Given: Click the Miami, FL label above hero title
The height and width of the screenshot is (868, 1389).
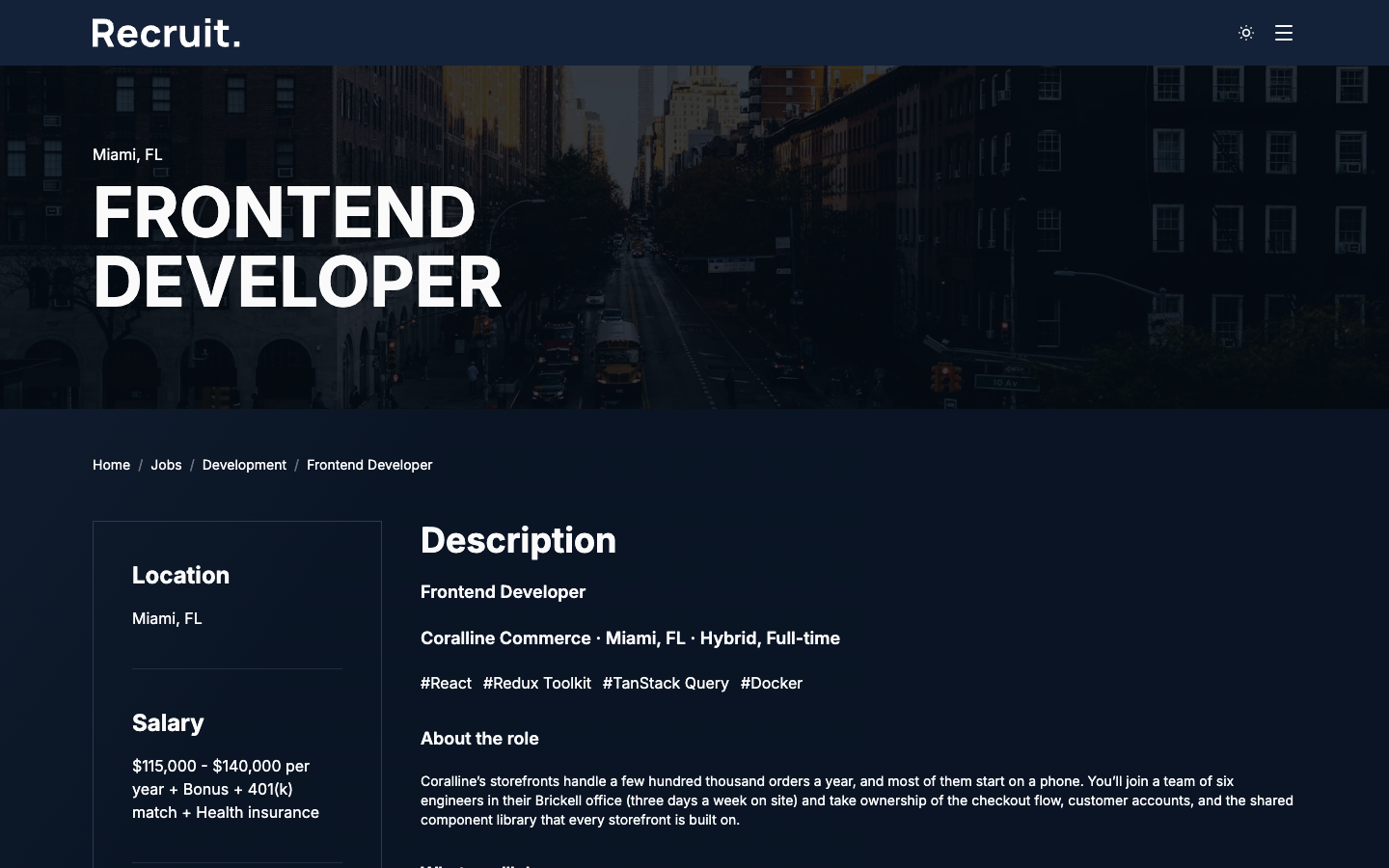Looking at the screenshot, I should click(x=127, y=154).
